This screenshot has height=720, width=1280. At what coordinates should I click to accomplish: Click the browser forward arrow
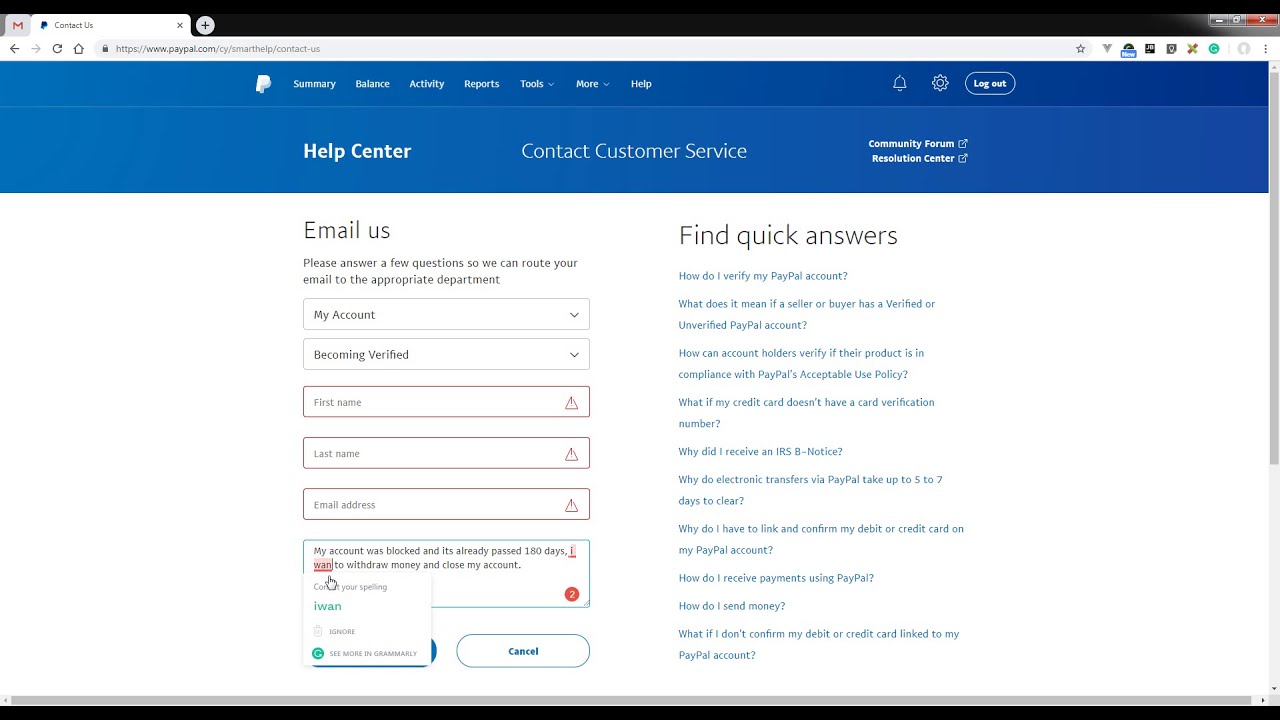click(36, 48)
